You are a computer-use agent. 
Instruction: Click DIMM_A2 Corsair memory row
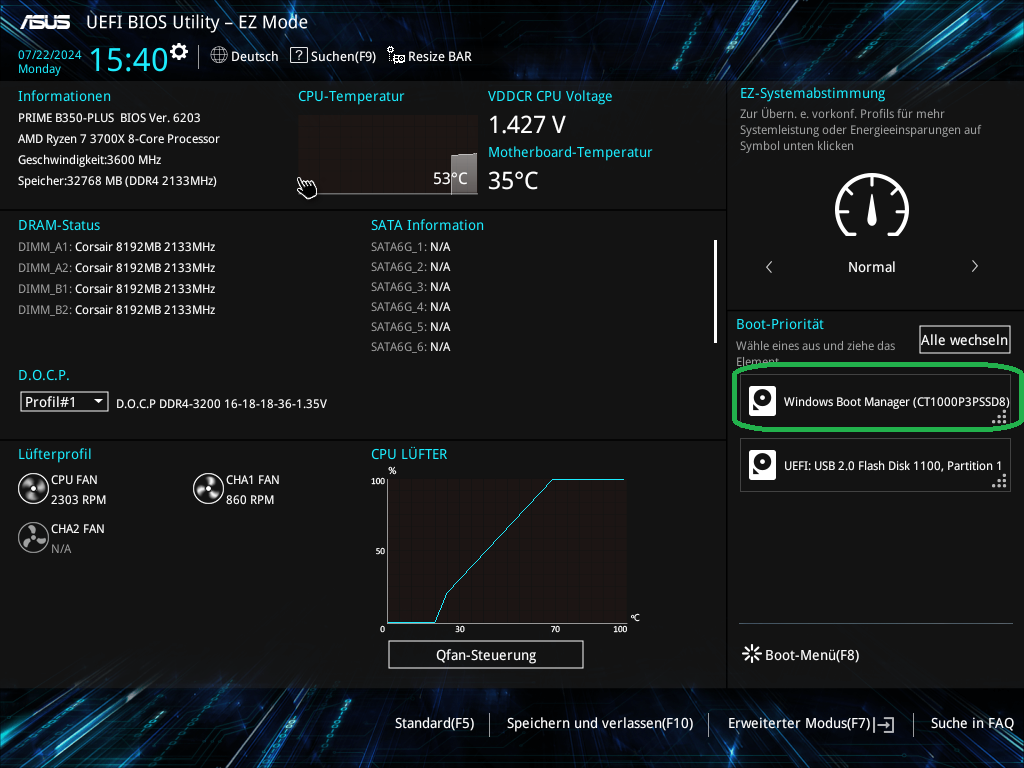pos(116,268)
